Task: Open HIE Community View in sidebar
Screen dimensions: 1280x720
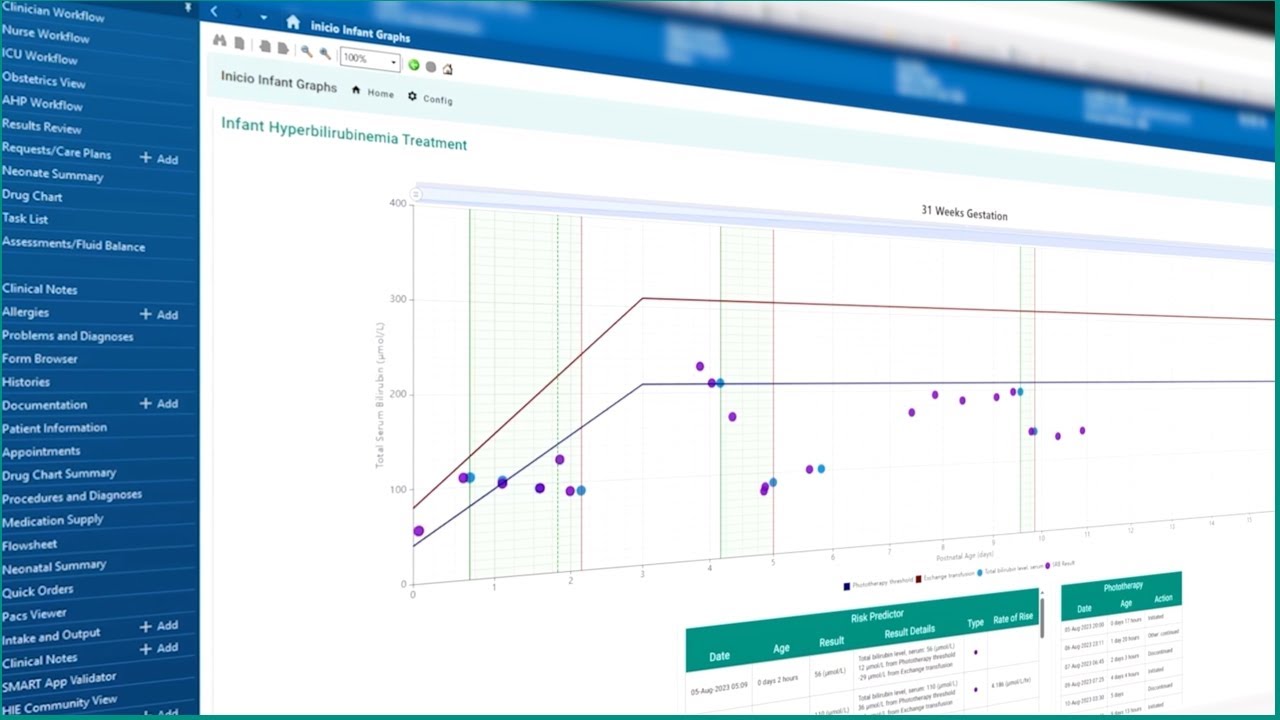Action: pos(60,705)
